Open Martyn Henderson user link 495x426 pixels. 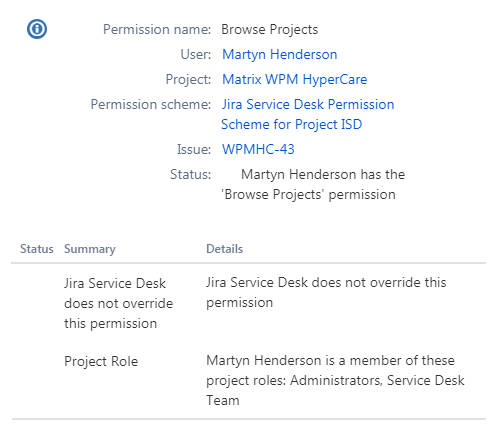[280, 55]
